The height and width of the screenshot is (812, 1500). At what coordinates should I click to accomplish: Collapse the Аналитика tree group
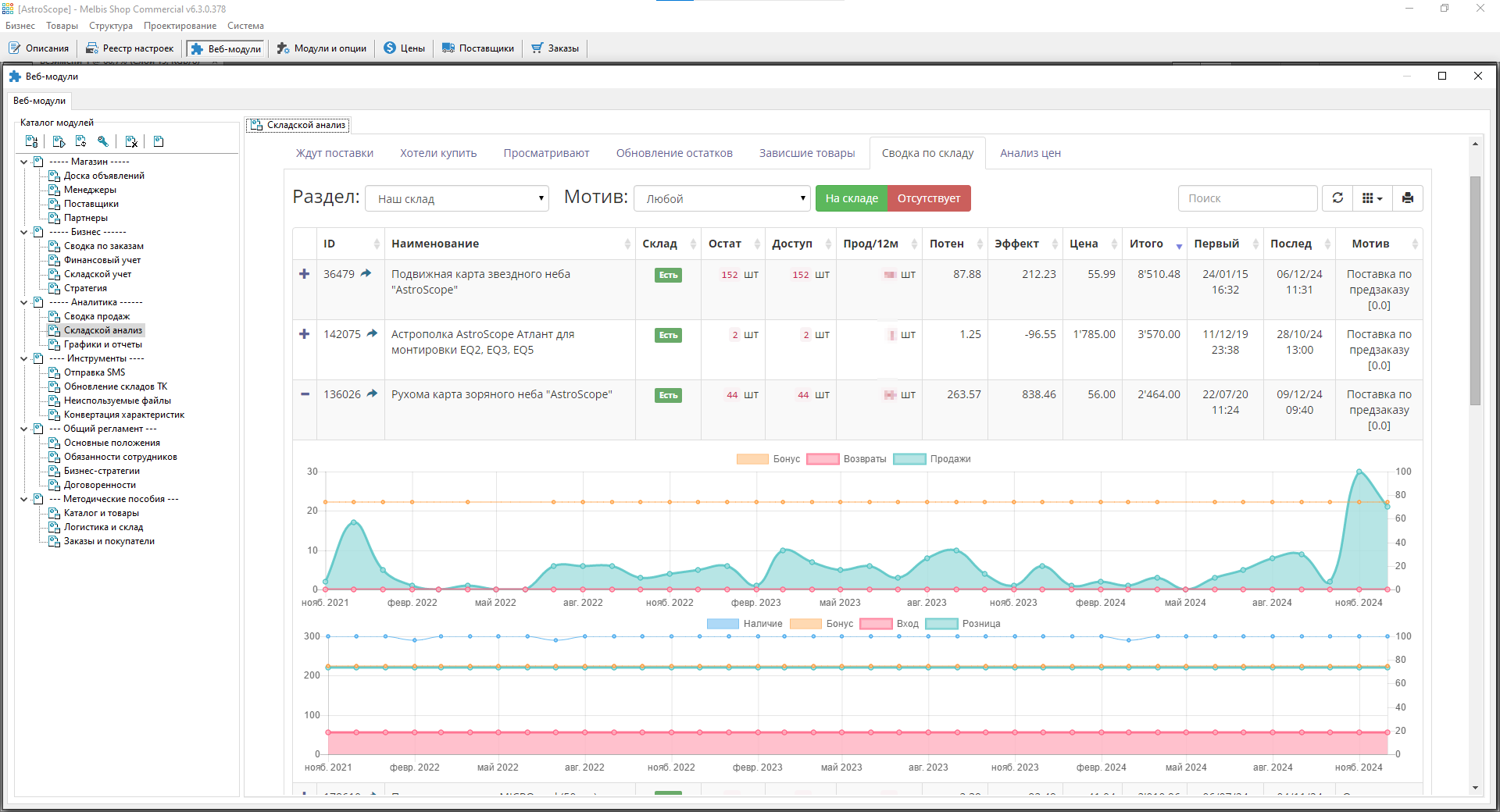[24, 302]
